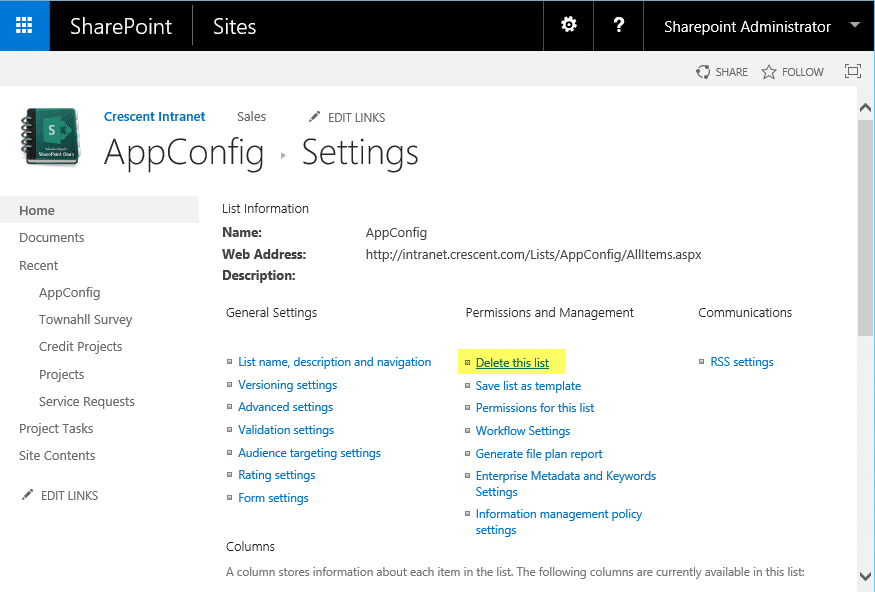
Task: Click the focus-on-content icon
Action: click(x=852, y=71)
